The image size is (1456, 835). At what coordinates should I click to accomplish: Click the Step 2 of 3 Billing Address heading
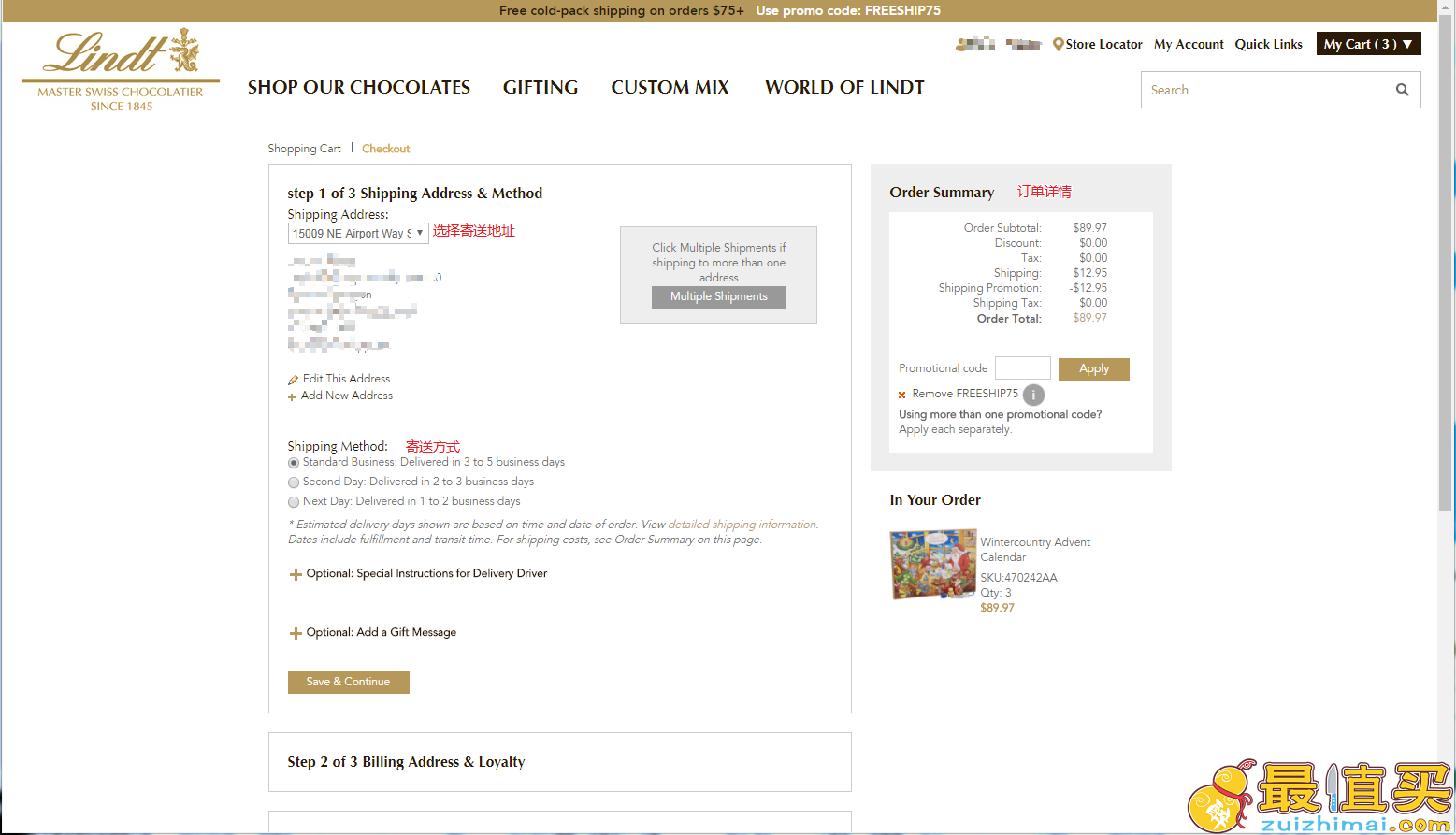407,762
